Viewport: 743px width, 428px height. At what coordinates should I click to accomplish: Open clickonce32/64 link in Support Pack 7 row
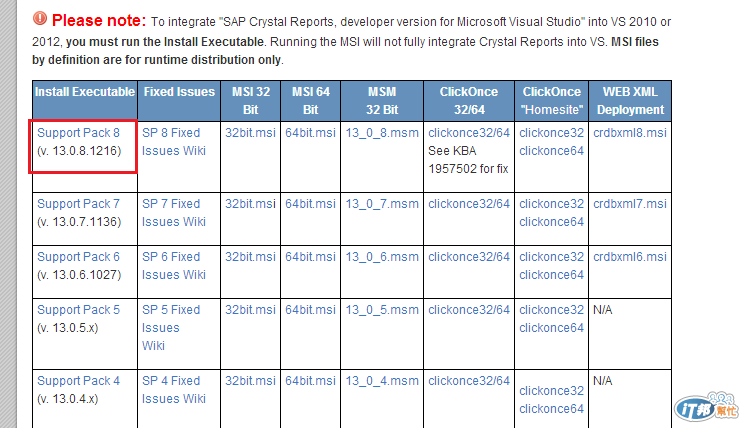click(x=469, y=204)
